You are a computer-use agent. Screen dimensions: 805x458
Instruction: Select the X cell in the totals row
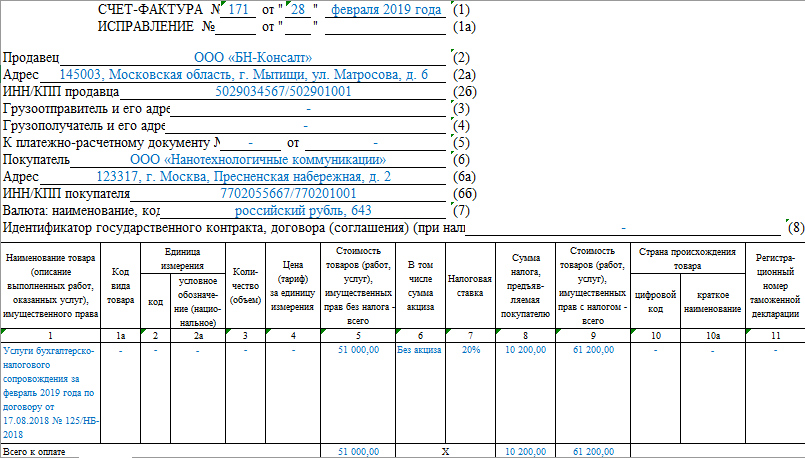445,452
